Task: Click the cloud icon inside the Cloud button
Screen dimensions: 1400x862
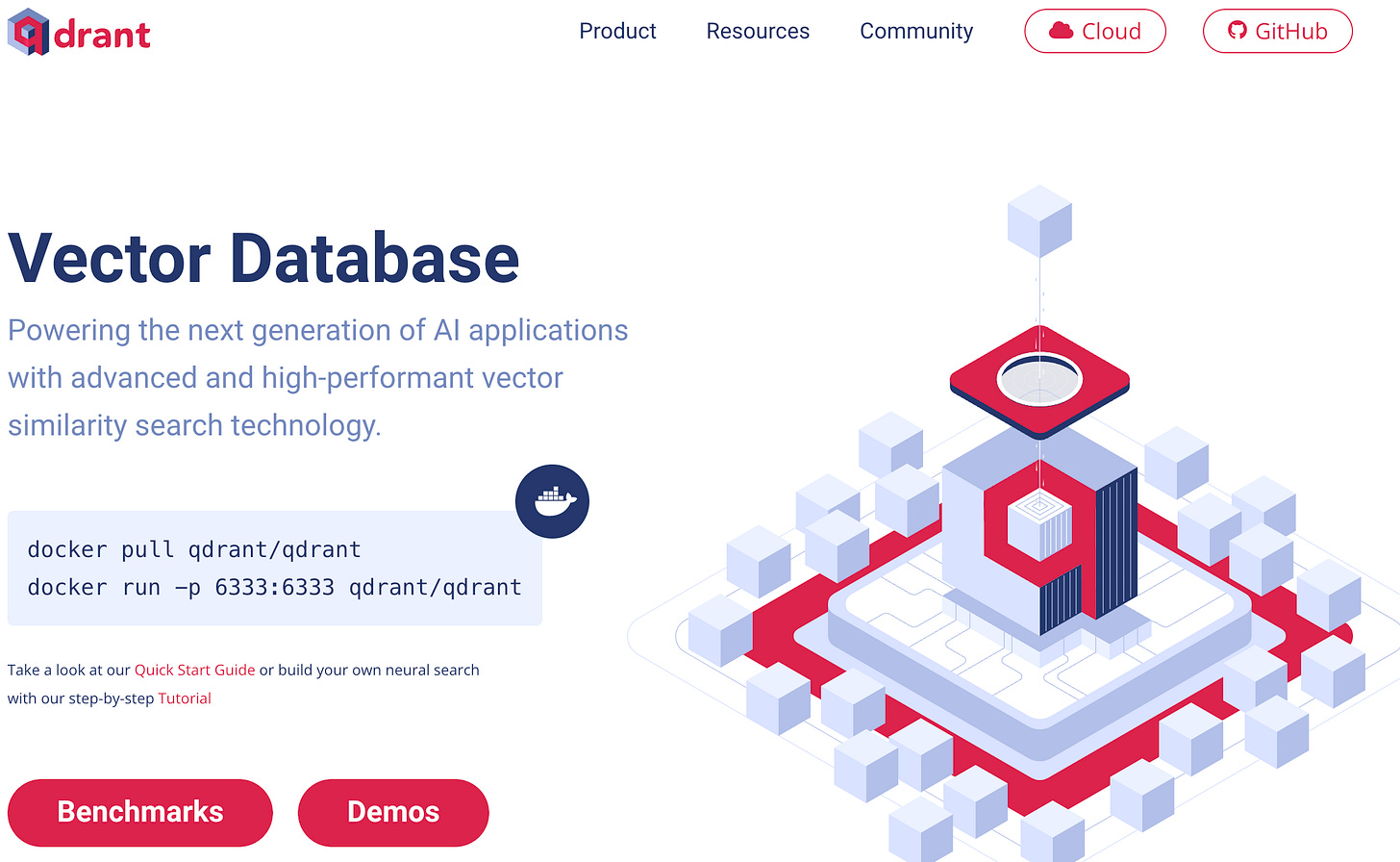Action: pyautogui.click(x=1062, y=30)
